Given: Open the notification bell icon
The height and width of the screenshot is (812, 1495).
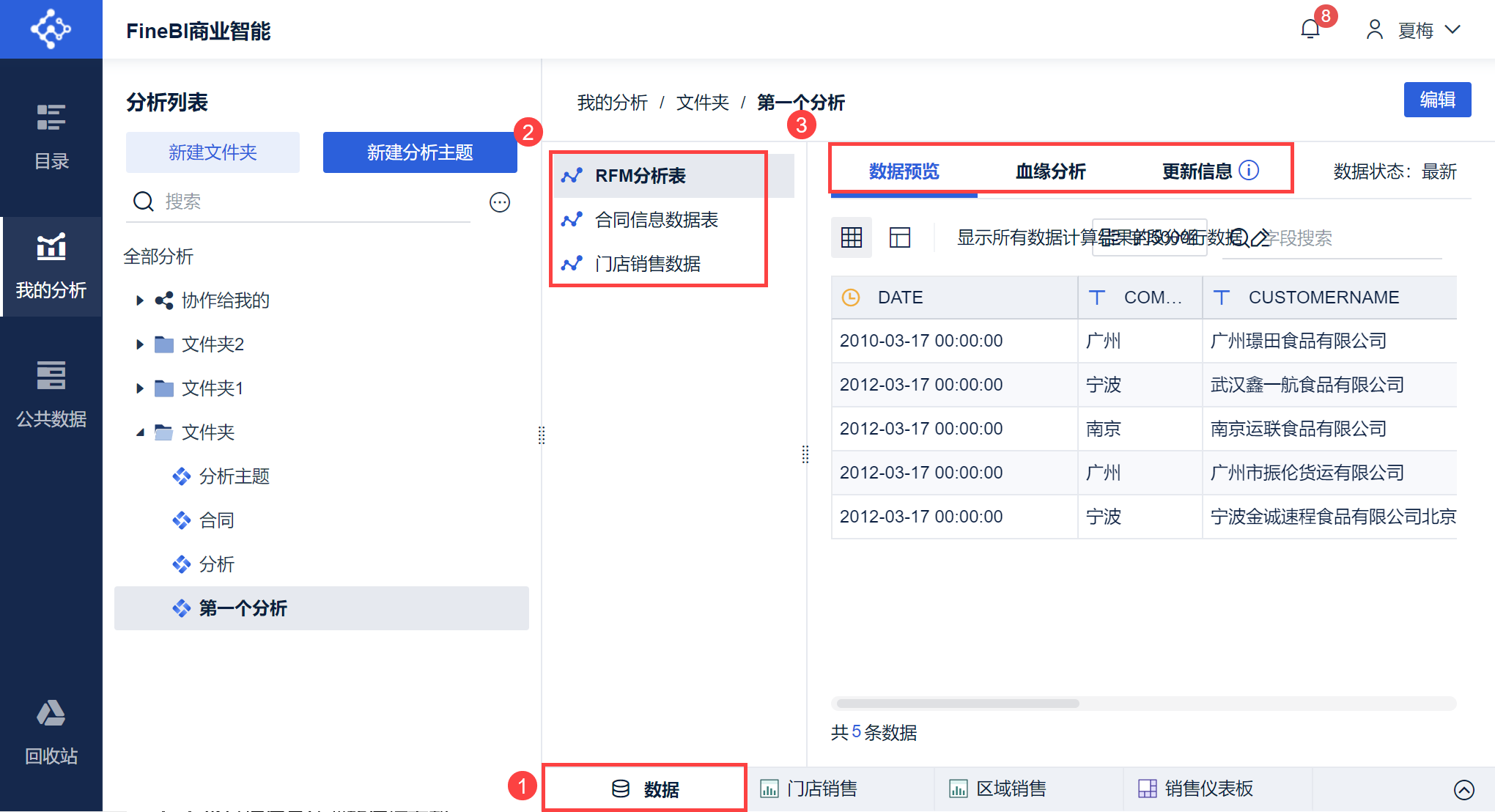Looking at the screenshot, I should [x=1310, y=29].
